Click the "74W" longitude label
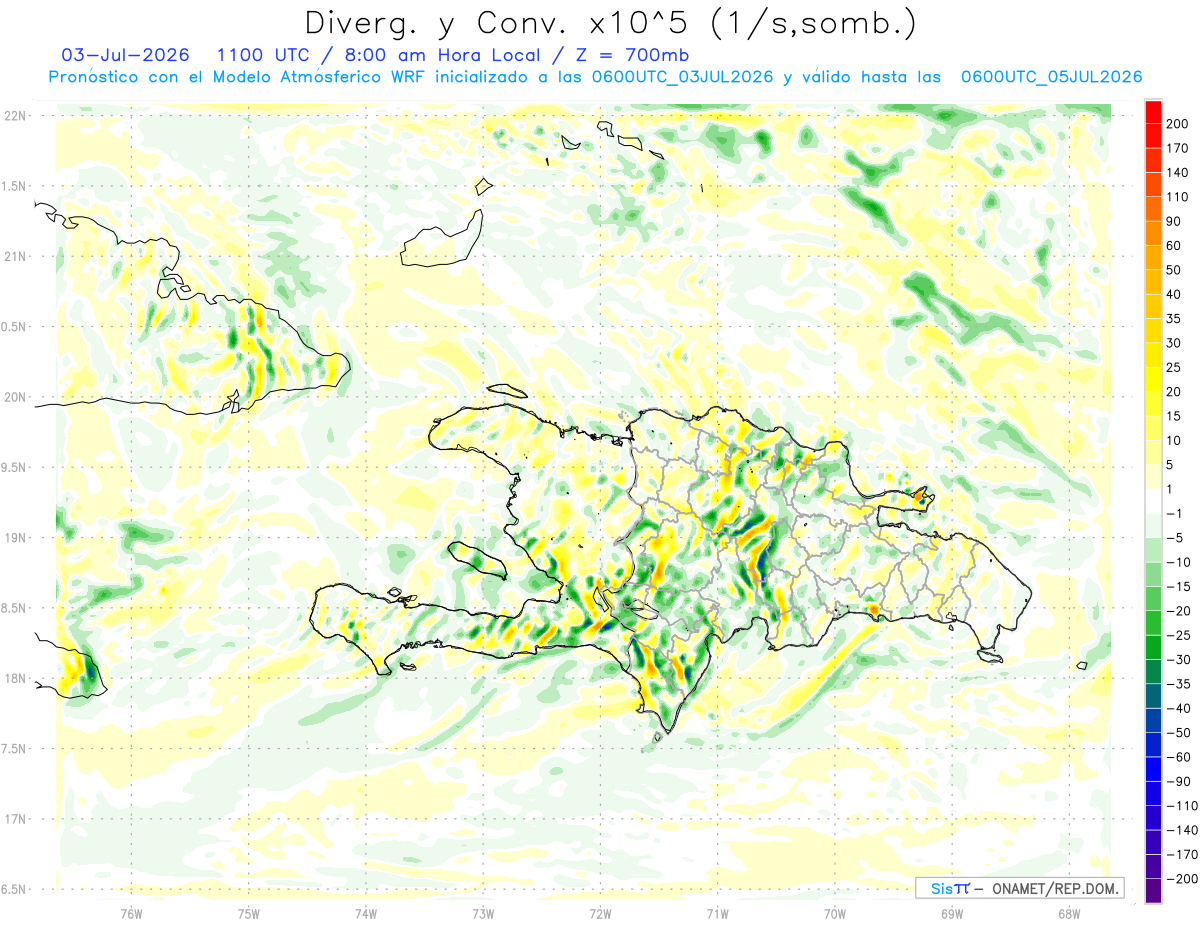This screenshot has width=1200, height=927. pyautogui.click(x=366, y=913)
